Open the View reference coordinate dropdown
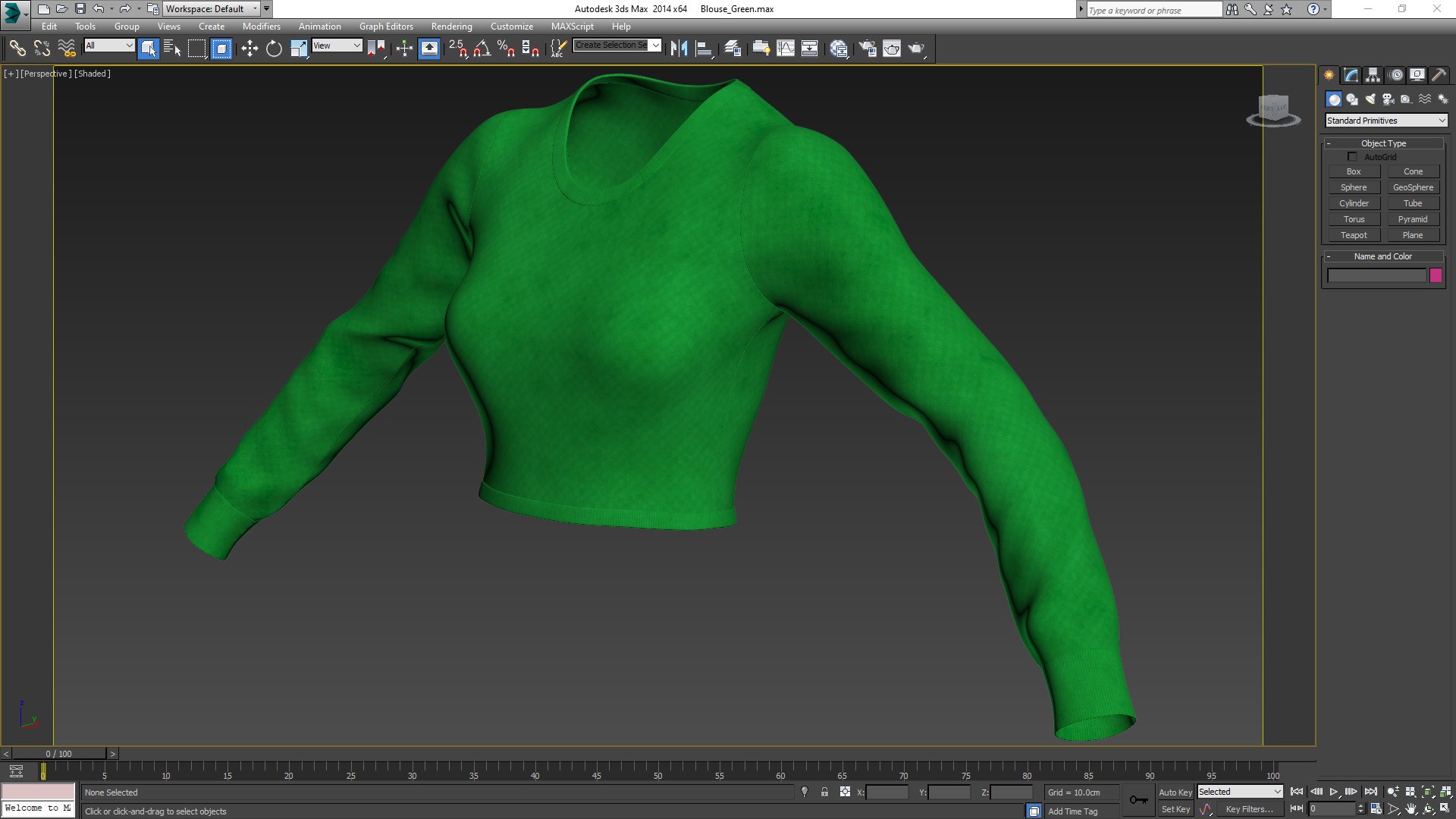 [337, 45]
